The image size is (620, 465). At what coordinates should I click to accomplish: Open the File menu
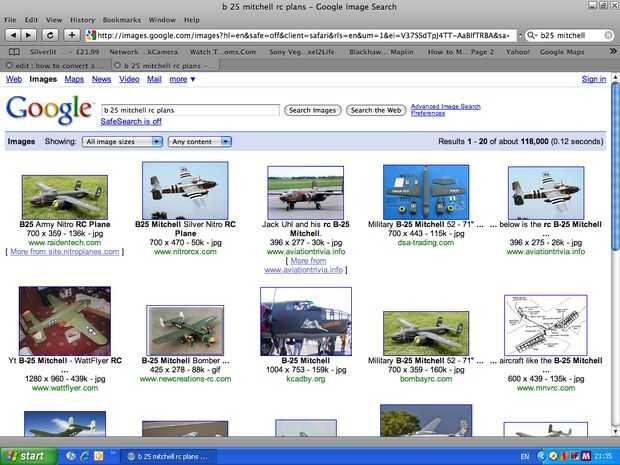coord(10,20)
